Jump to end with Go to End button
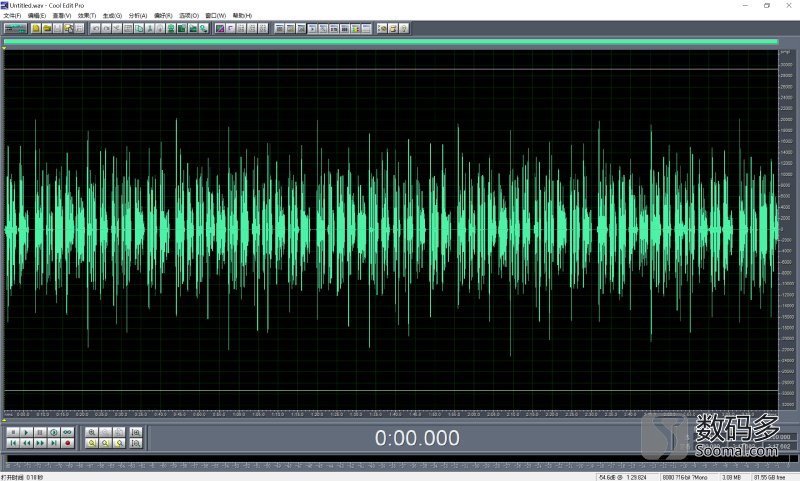Screen dimensions: 800x481 coord(54,443)
